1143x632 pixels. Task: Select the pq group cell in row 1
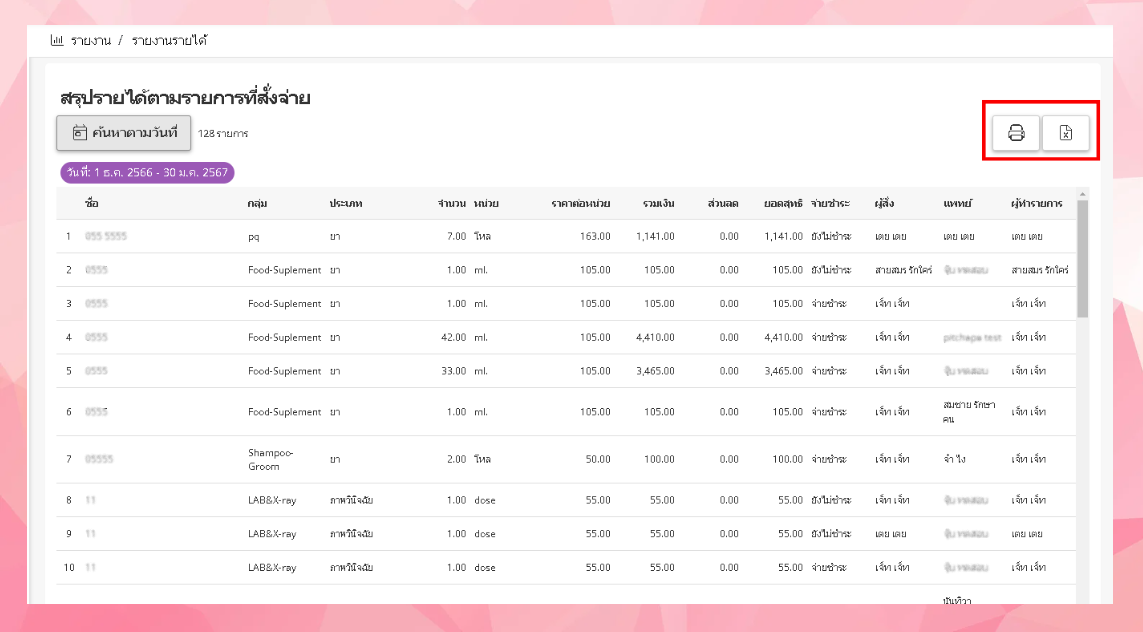coord(254,237)
